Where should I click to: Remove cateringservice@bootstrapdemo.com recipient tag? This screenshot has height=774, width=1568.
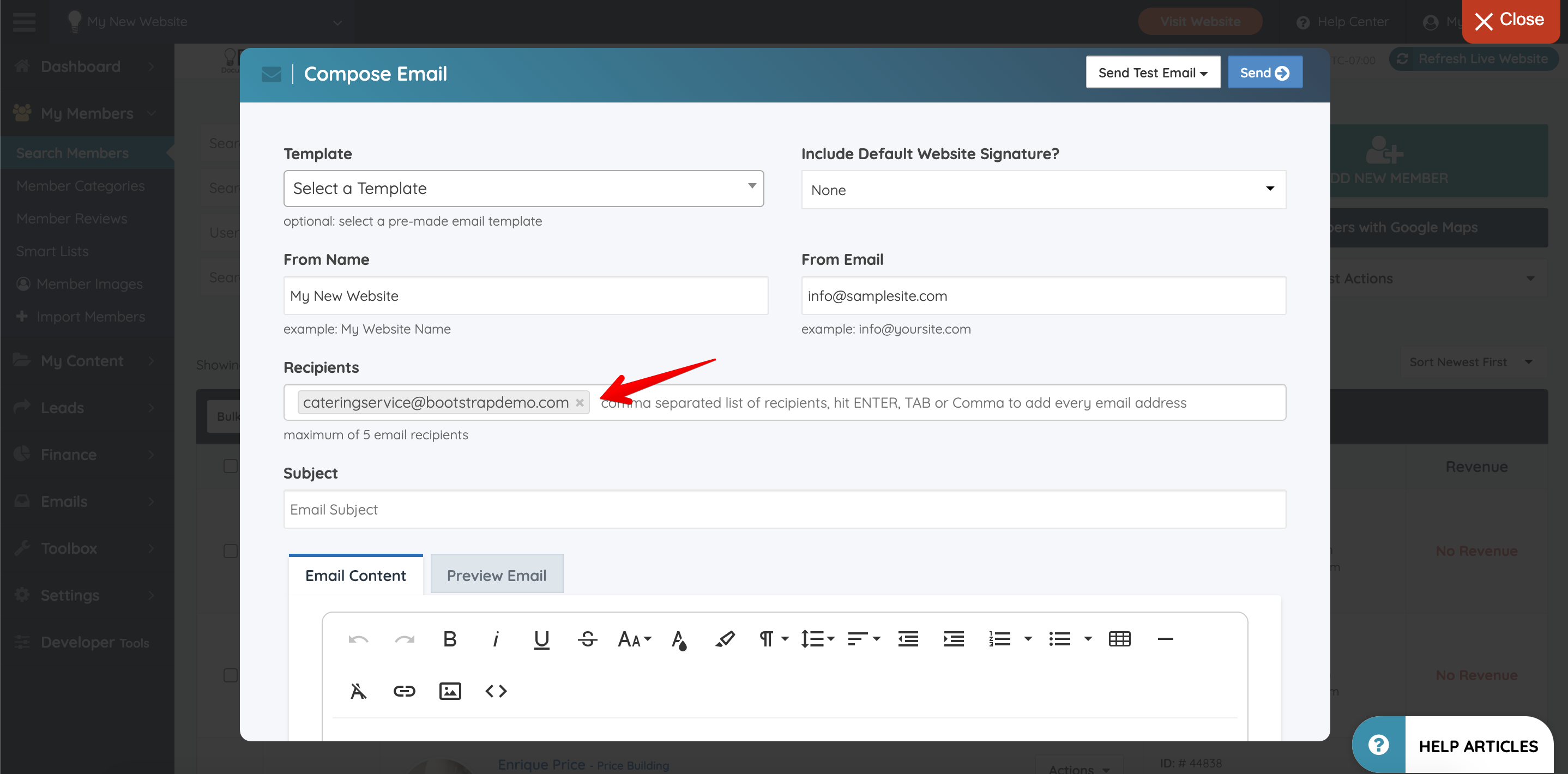click(x=580, y=402)
